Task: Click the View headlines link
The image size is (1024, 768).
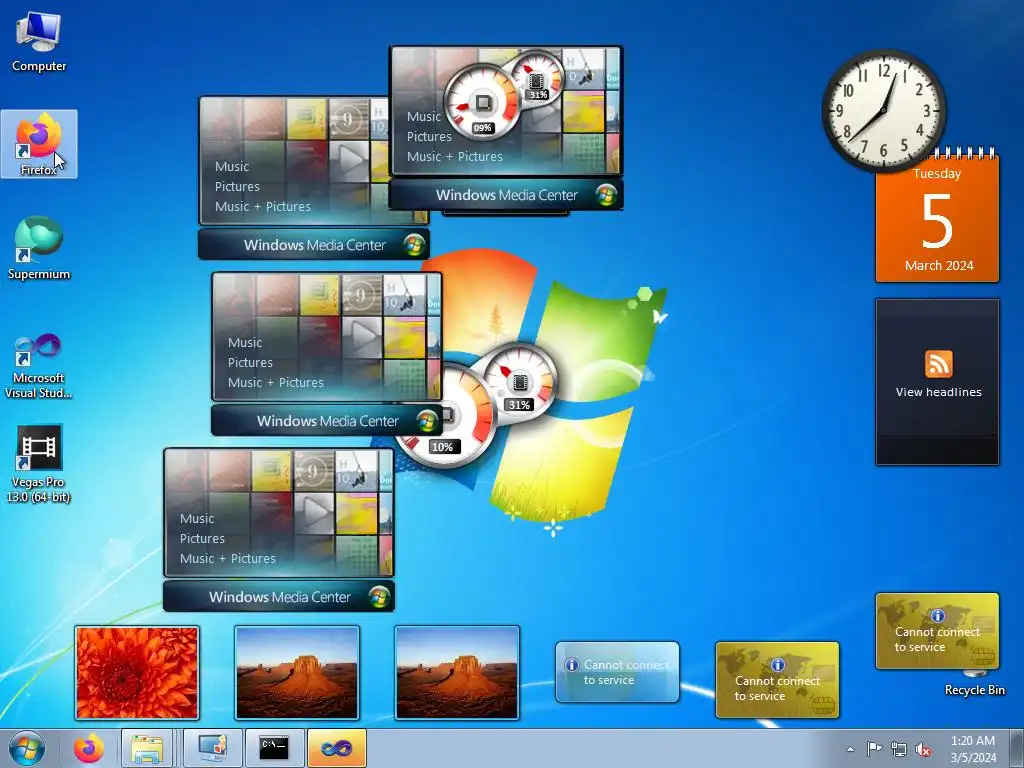Action: click(938, 392)
